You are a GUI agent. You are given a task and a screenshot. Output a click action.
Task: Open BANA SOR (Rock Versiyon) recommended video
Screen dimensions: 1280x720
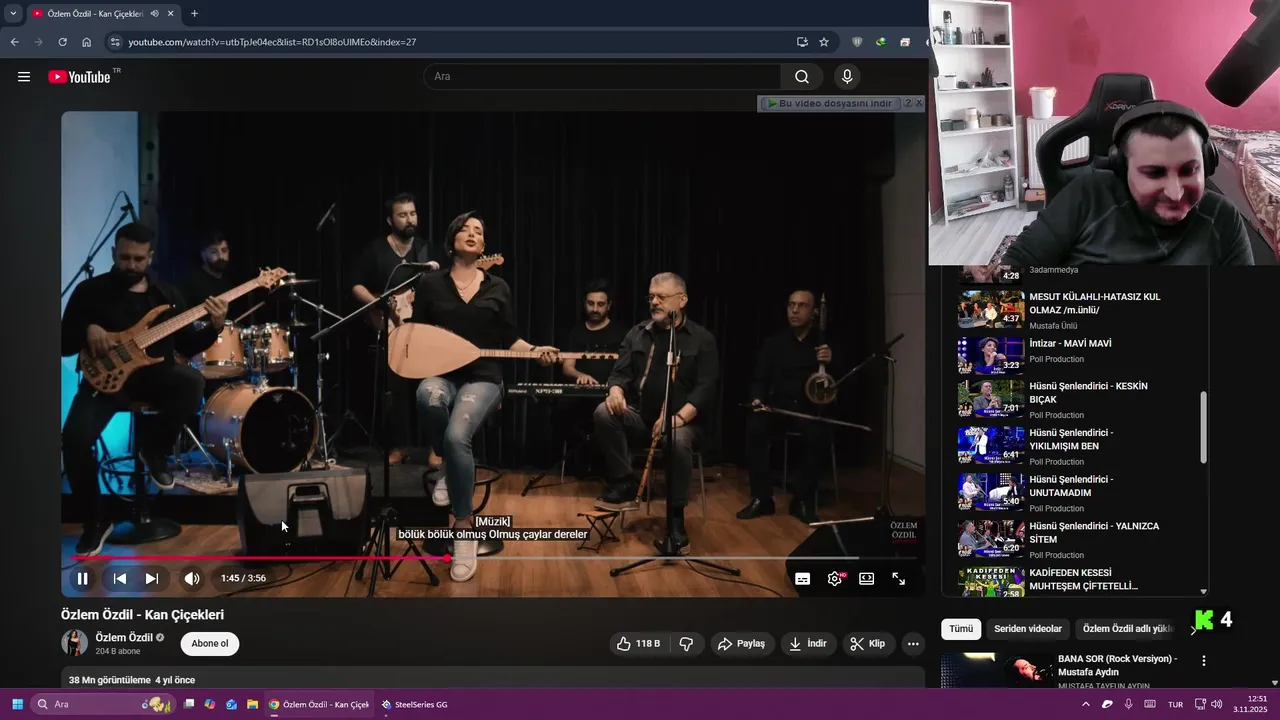[x=1117, y=665]
